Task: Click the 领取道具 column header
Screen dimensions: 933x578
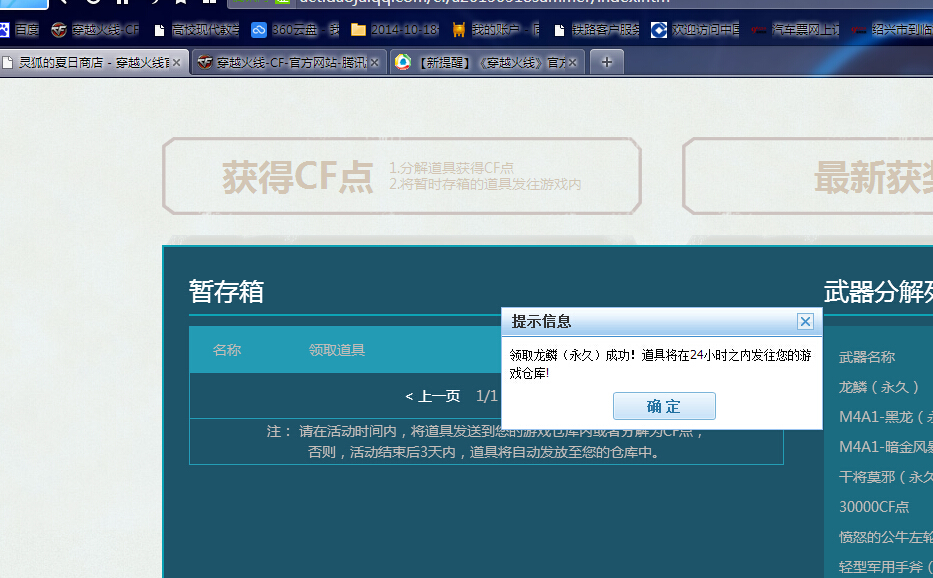Action: [x=337, y=350]
